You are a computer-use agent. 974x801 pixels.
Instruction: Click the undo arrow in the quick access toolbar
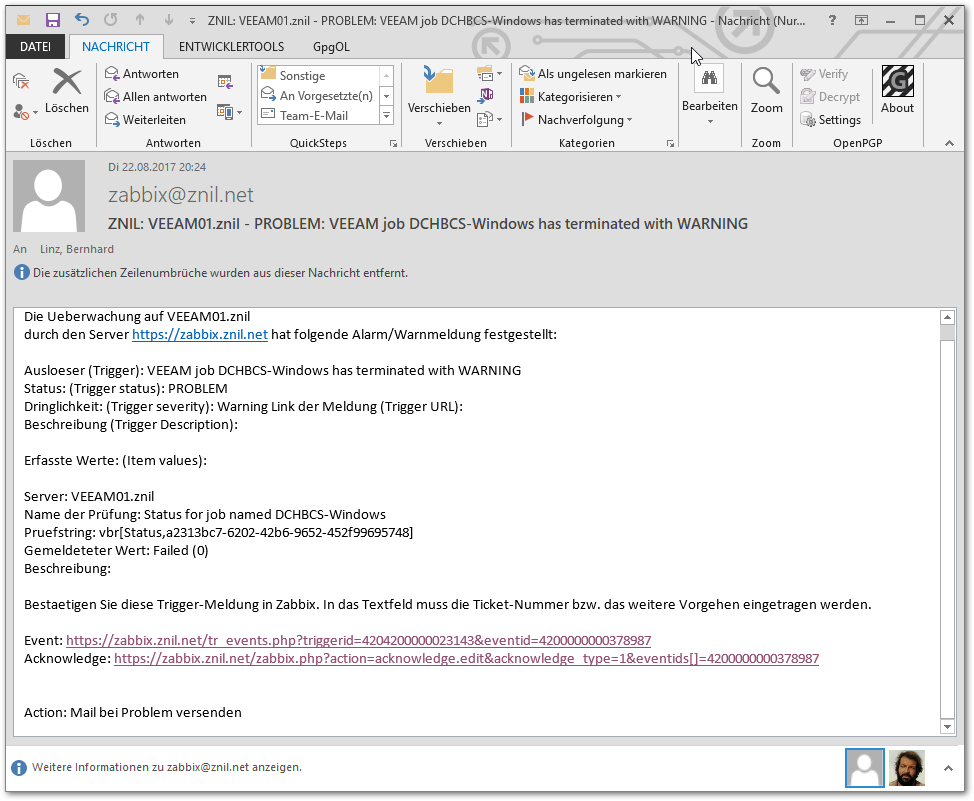[x=82, y=20]
